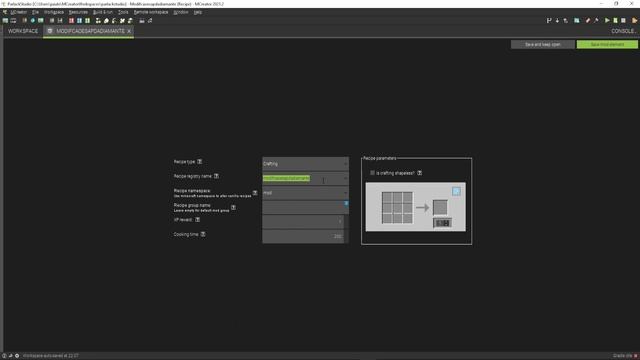Click the output count stepper under result slot
Viewport: 640px width, 360px height.
coord(442,223)
